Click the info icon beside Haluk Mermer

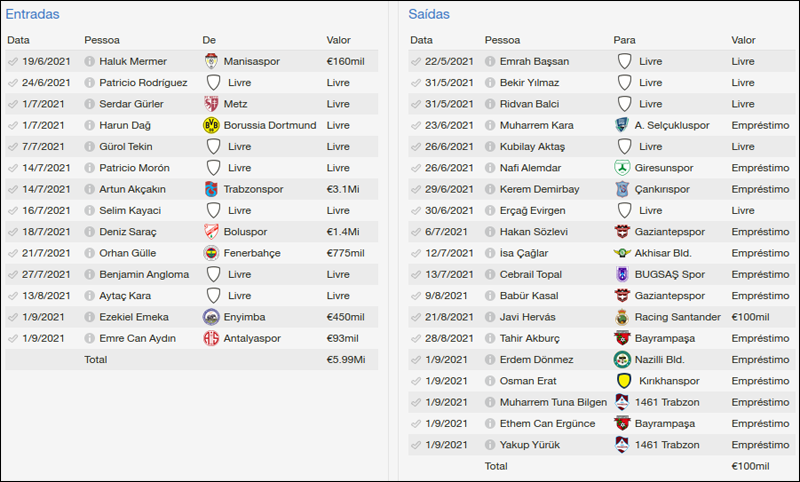[x=90, y=62]
